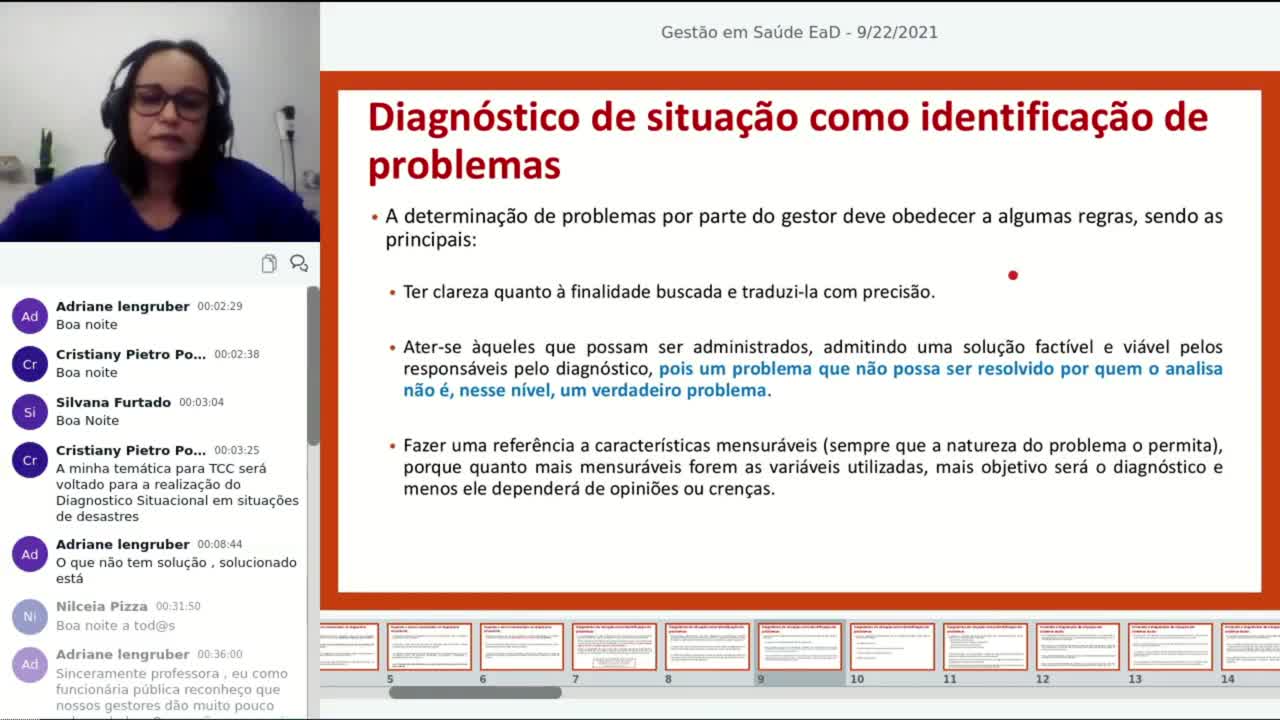Click timestamp 00:36:00 in chat
This screenshot has width=1280, height=720.
[220, 654]
